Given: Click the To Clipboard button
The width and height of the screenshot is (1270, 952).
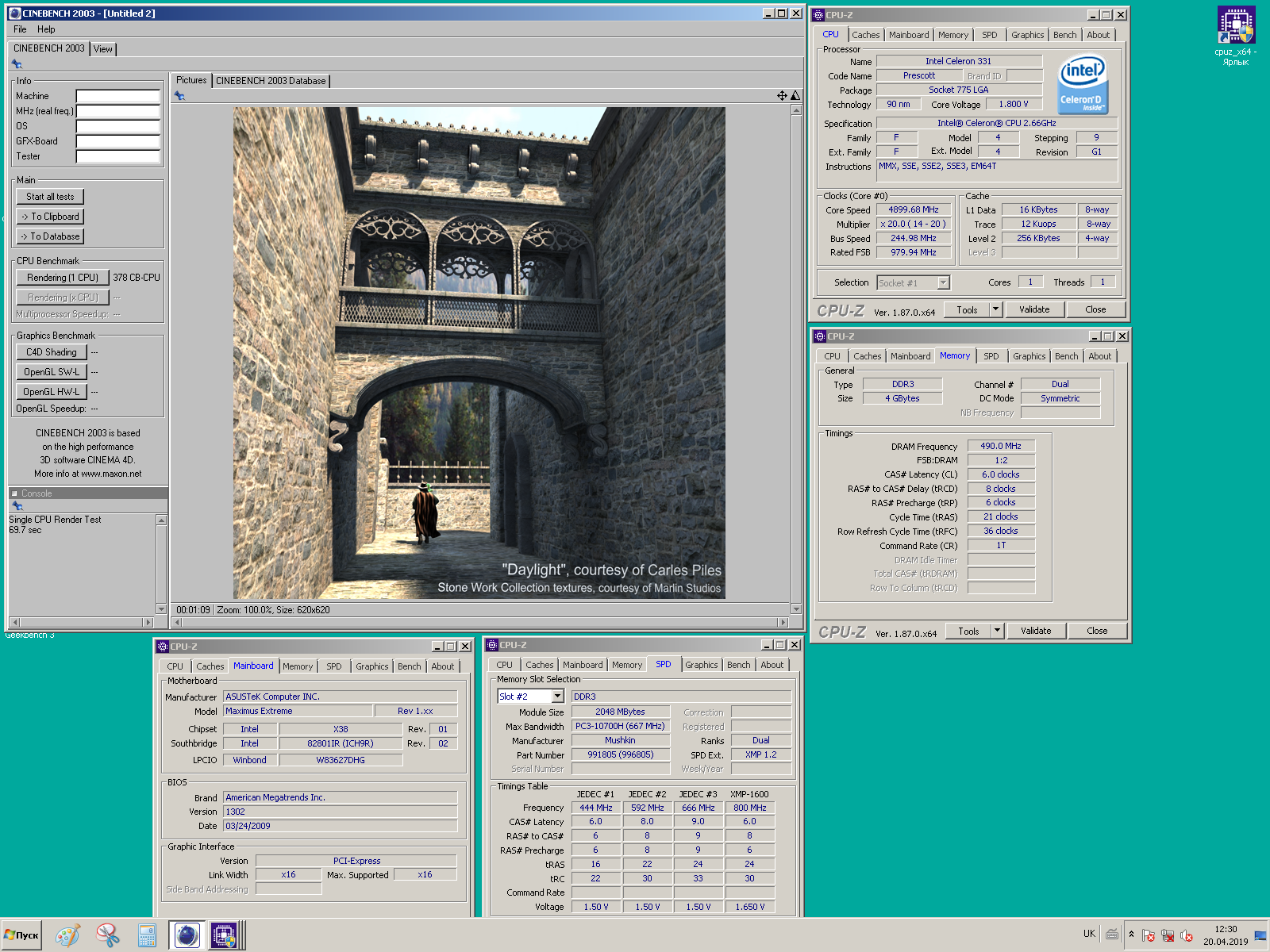Looking at the screenshot, I should coord(50,217).
